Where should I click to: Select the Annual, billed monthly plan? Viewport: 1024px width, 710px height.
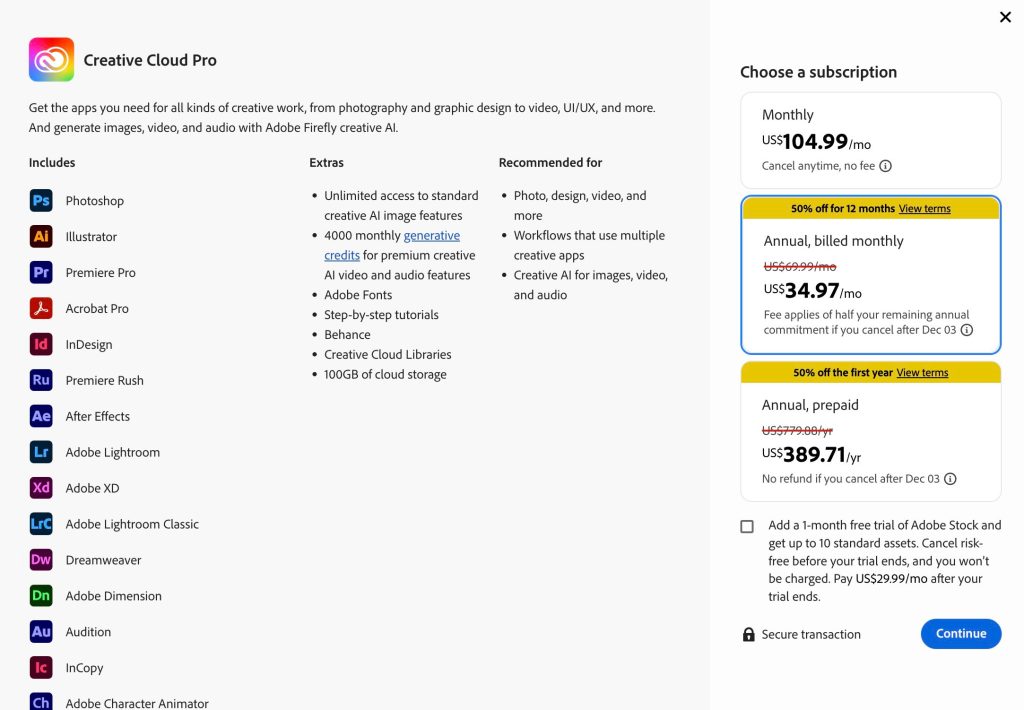coord(870,285)
